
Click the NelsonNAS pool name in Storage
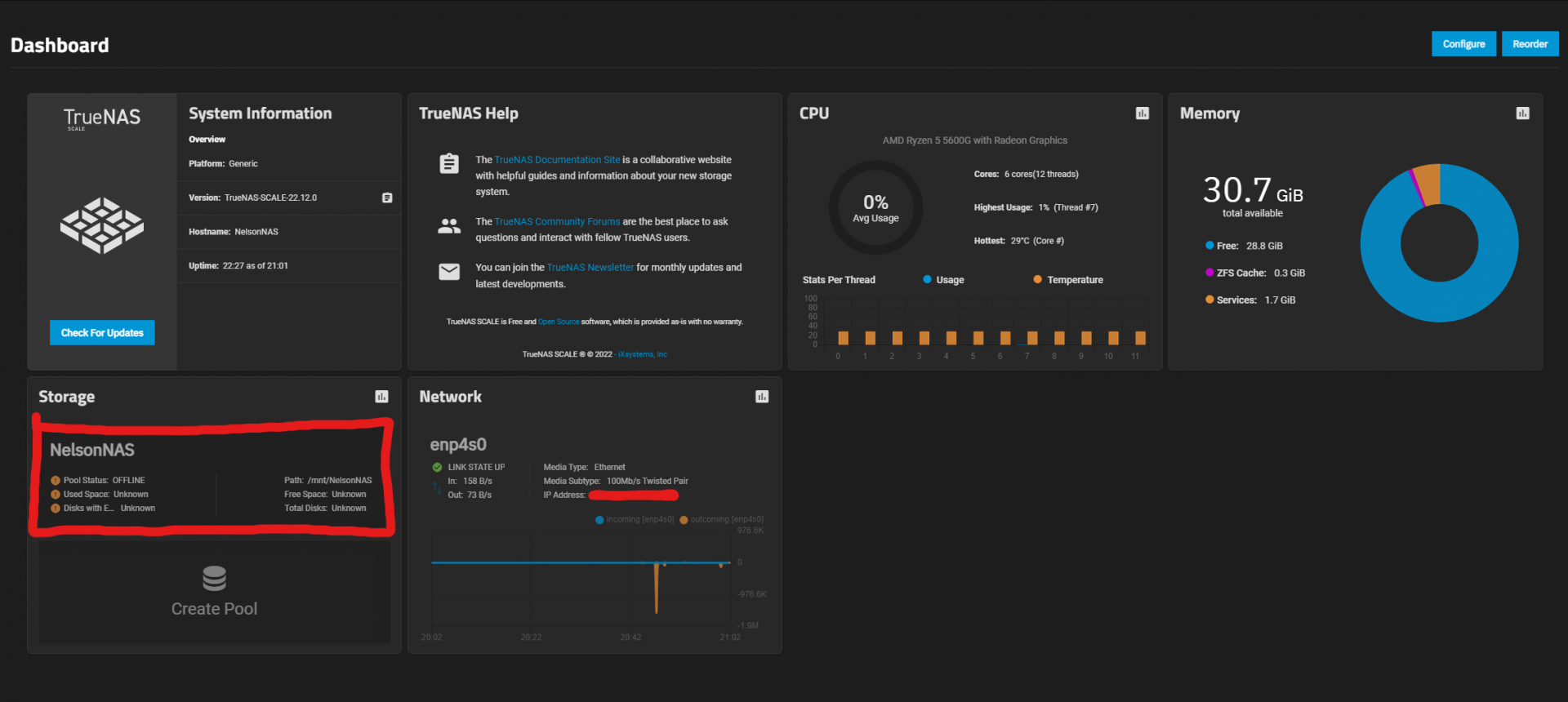[x=92, y=450]
